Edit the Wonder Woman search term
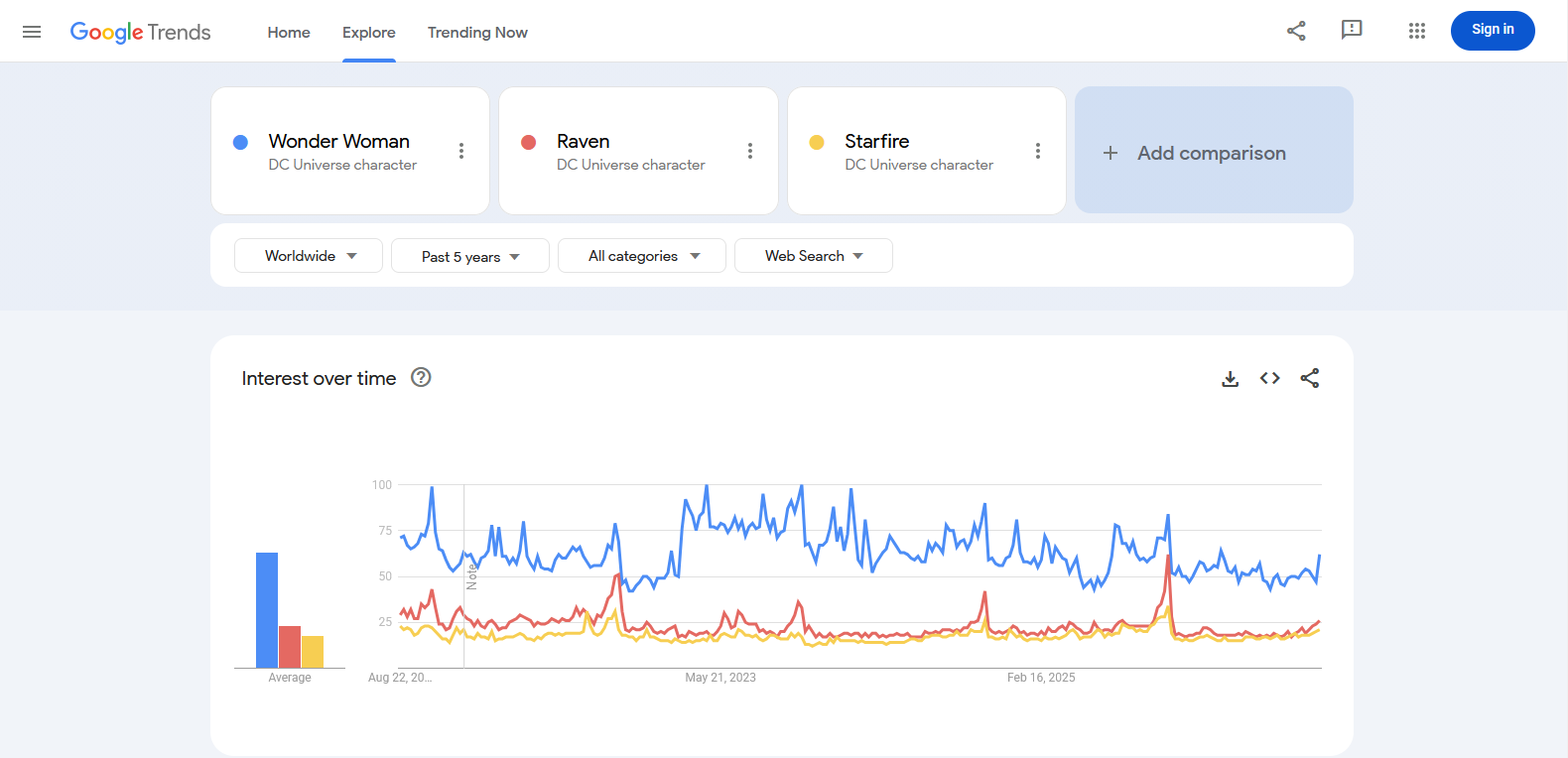This screenshot has height=758, width=1568. (x=339, y=141)
